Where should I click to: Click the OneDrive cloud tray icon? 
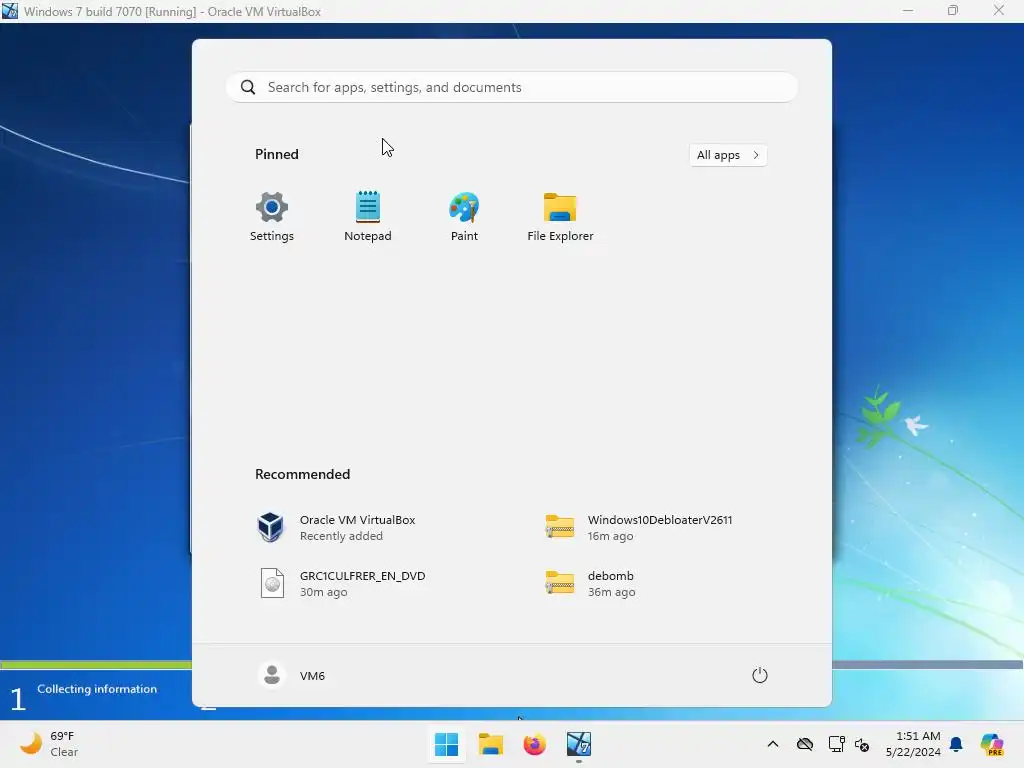[805, 744]
